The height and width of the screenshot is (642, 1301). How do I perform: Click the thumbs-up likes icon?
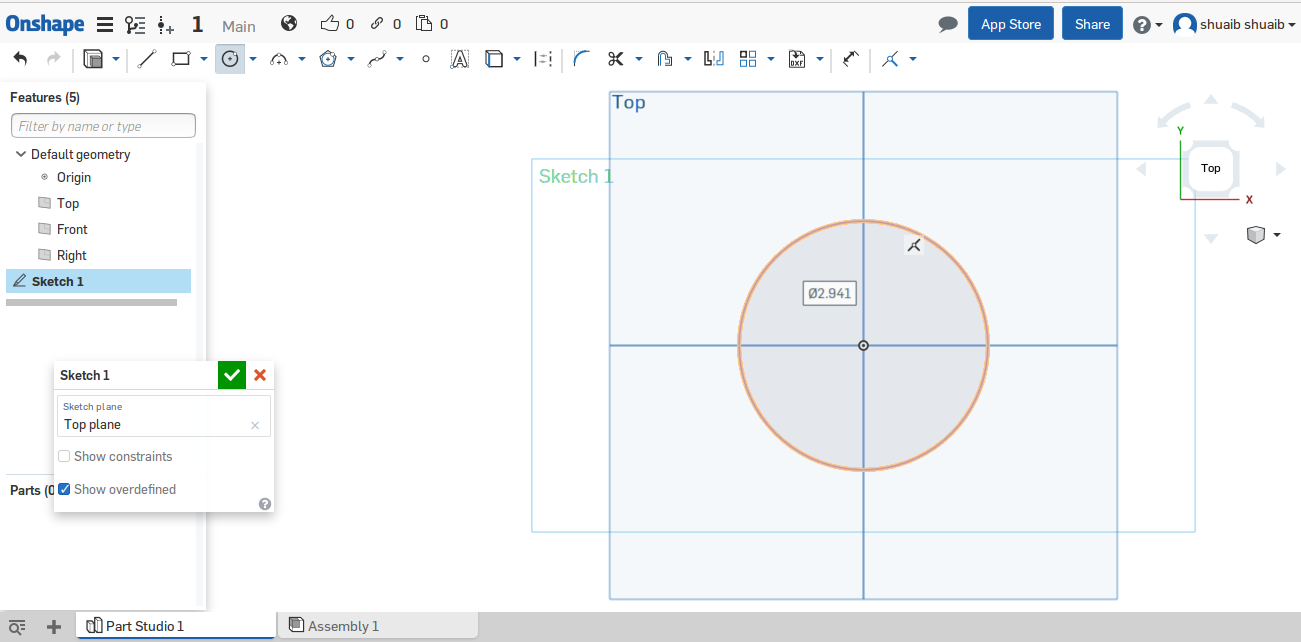coord(330,23)
